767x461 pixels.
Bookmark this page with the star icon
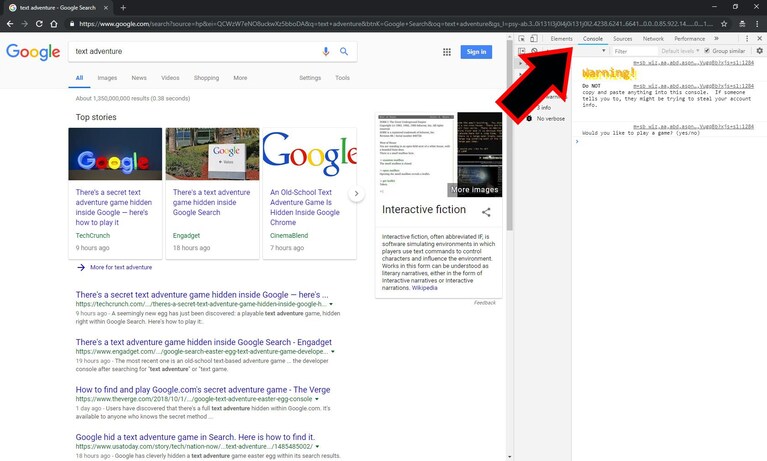724,23
